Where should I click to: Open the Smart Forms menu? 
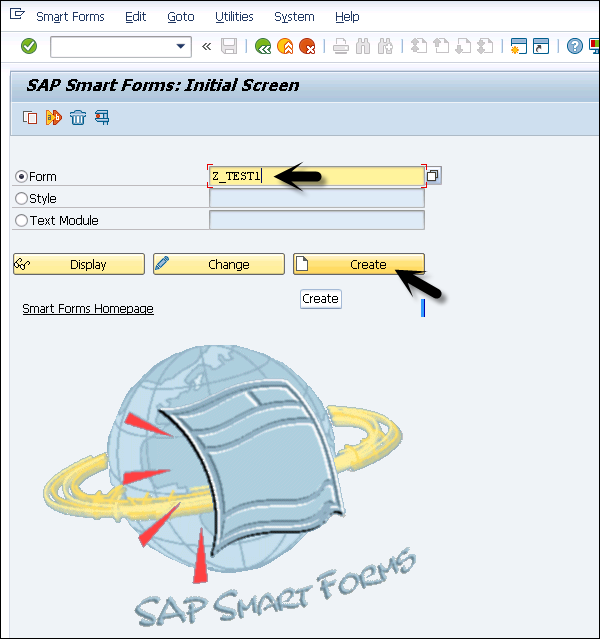pos(70,17)
